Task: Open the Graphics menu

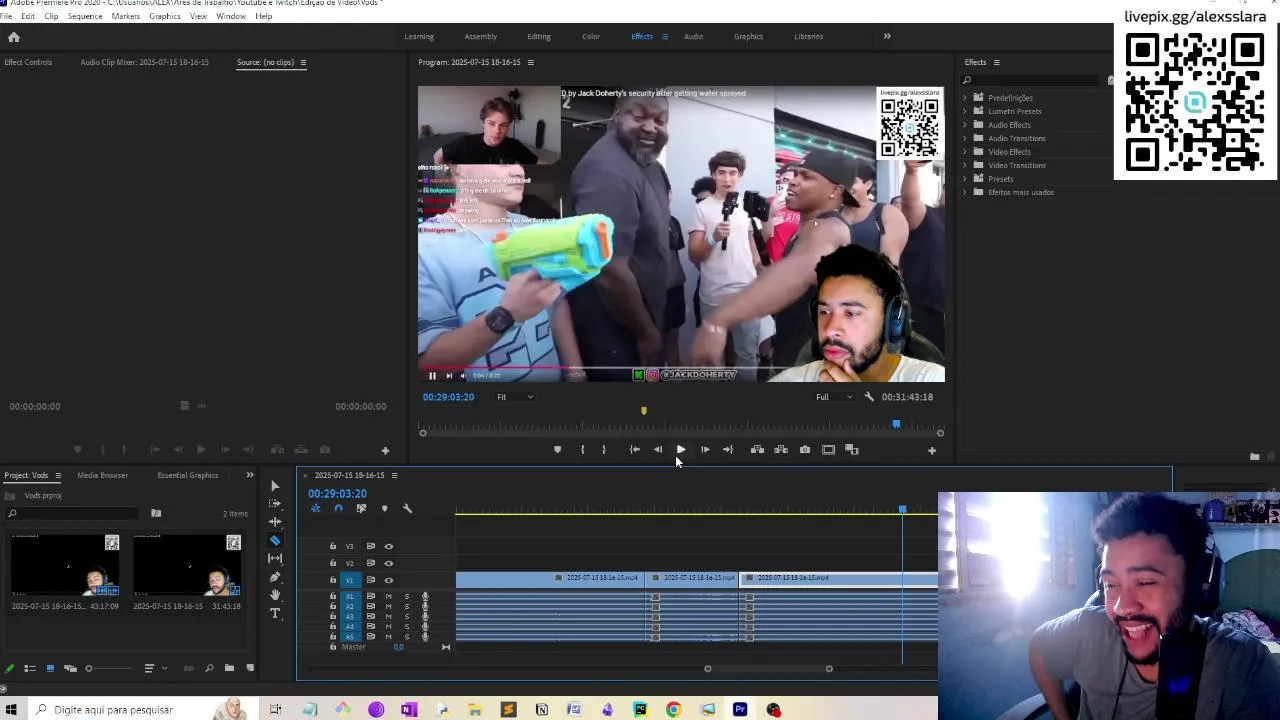Action: [165, 16]
